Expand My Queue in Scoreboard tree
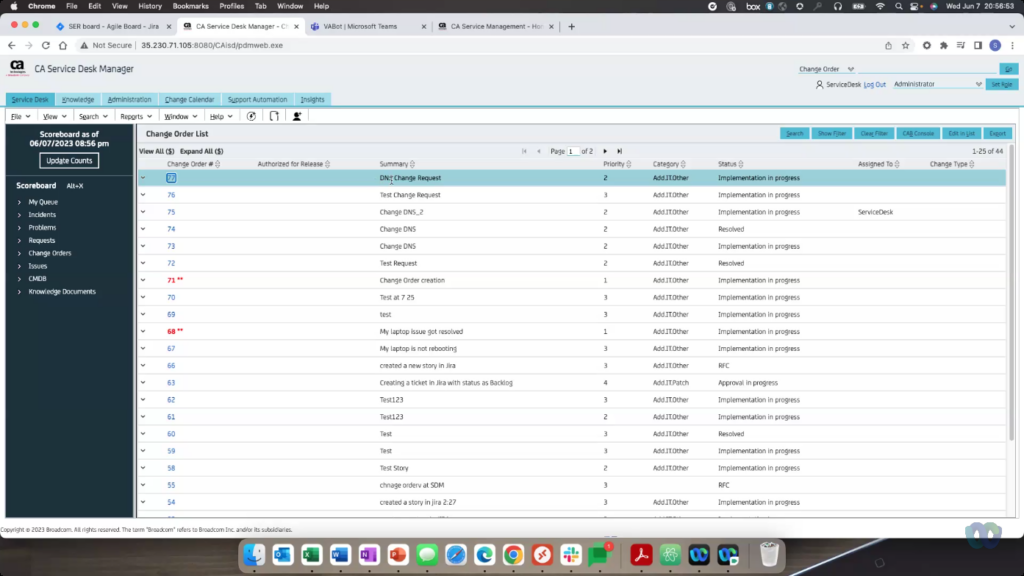Viewport: 1024px width, 576px height. pyautogui.click(x=19, y=202)
